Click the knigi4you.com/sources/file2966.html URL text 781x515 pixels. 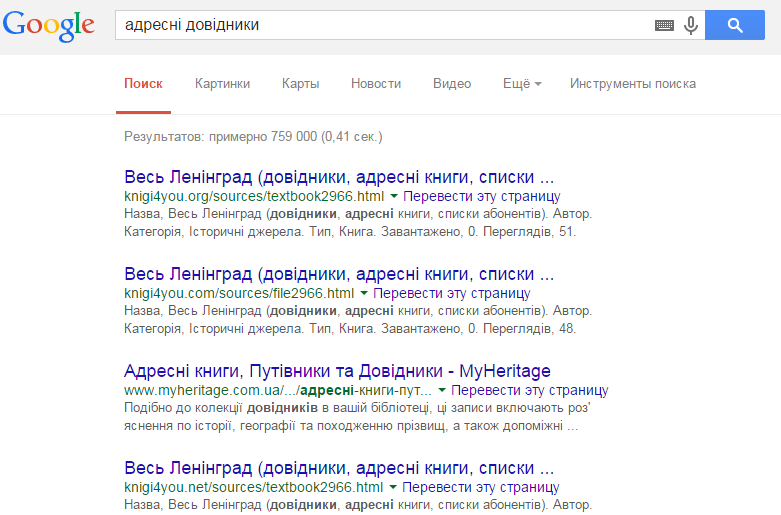click(239, 293)
